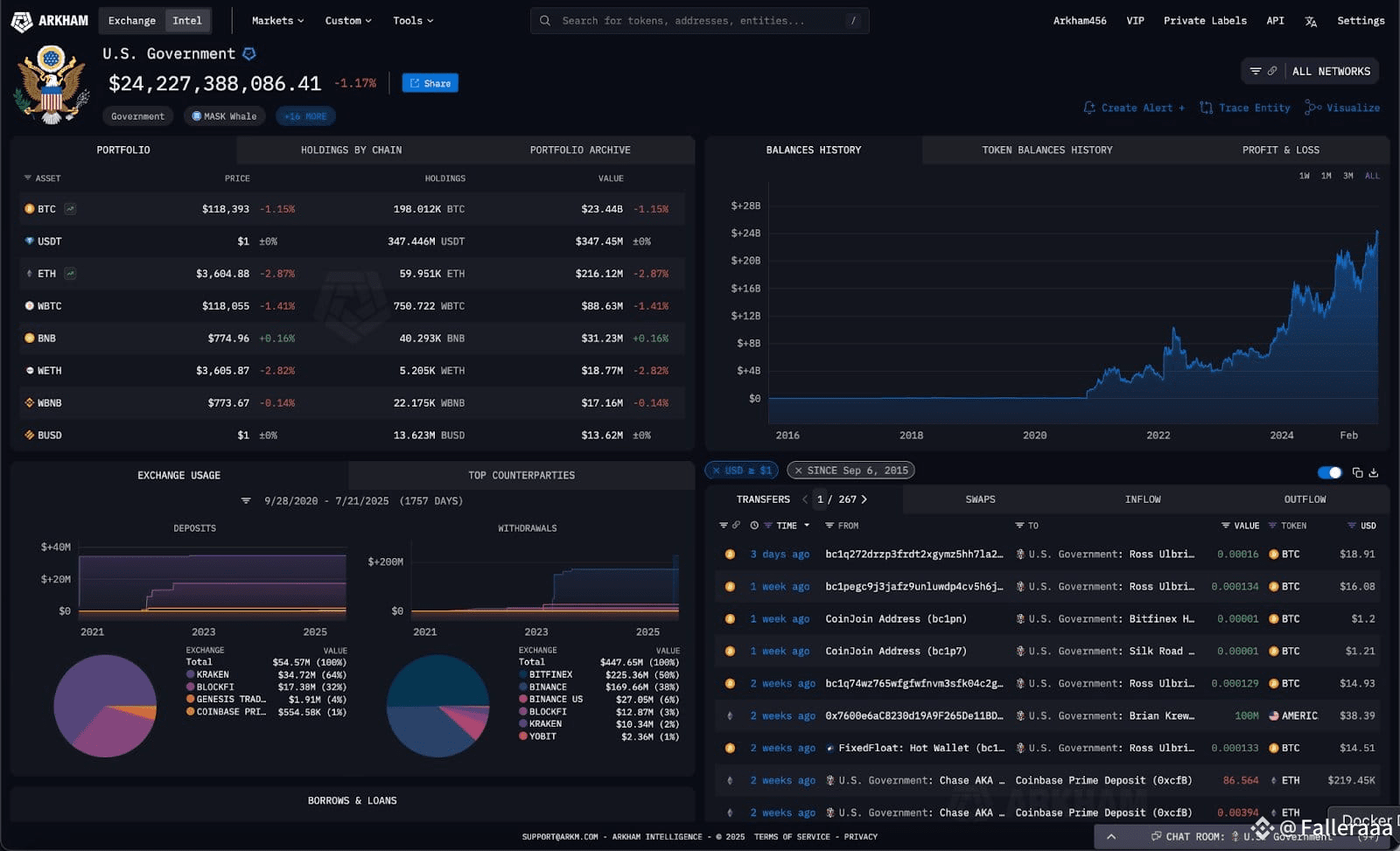Switch to Token Balances History tab

pos(1047,150)
